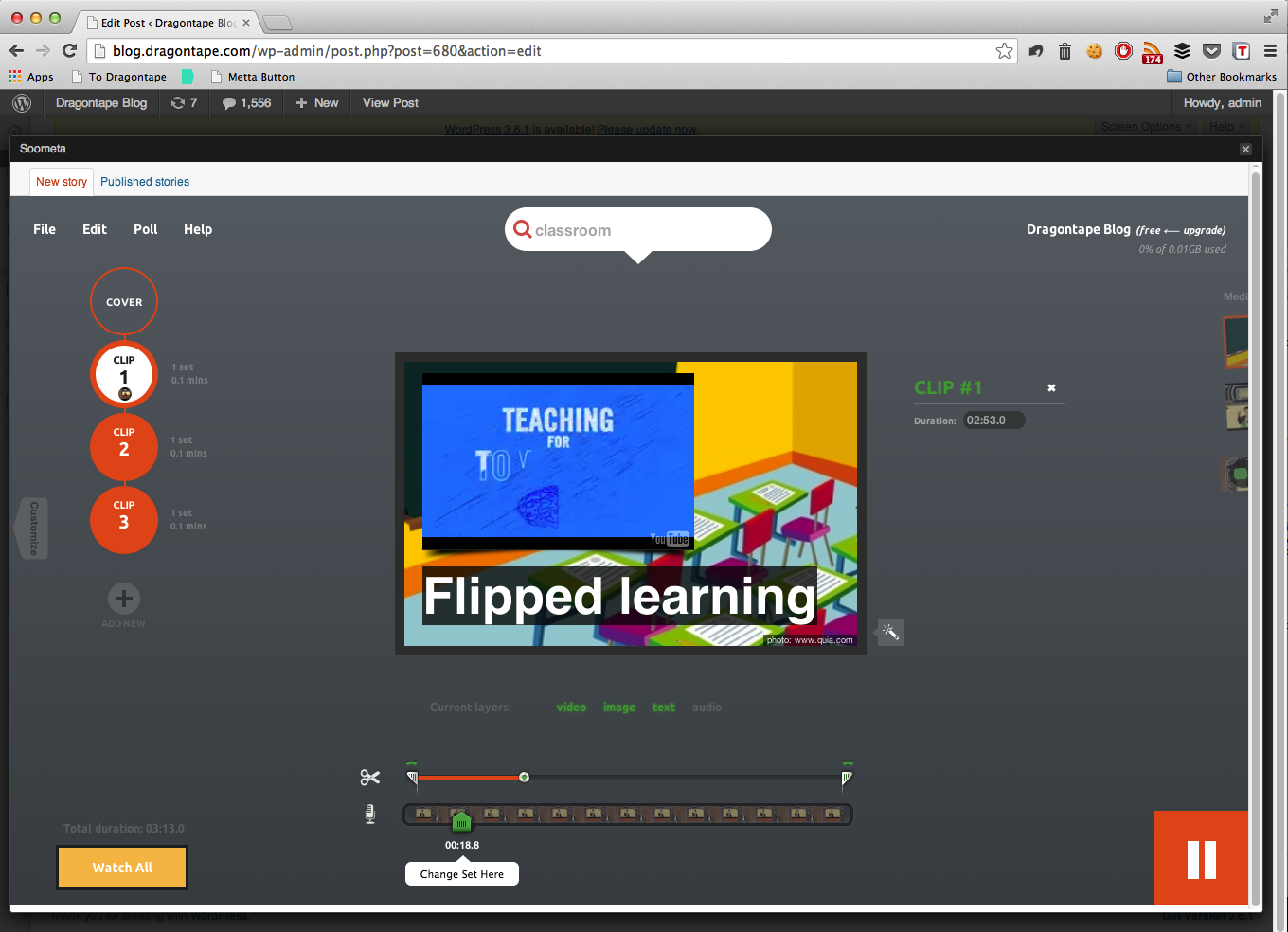This screenshot has width=1288, height=932.
Task: Click the right trim handle on the timeline
Action: (x=847, y=778)
